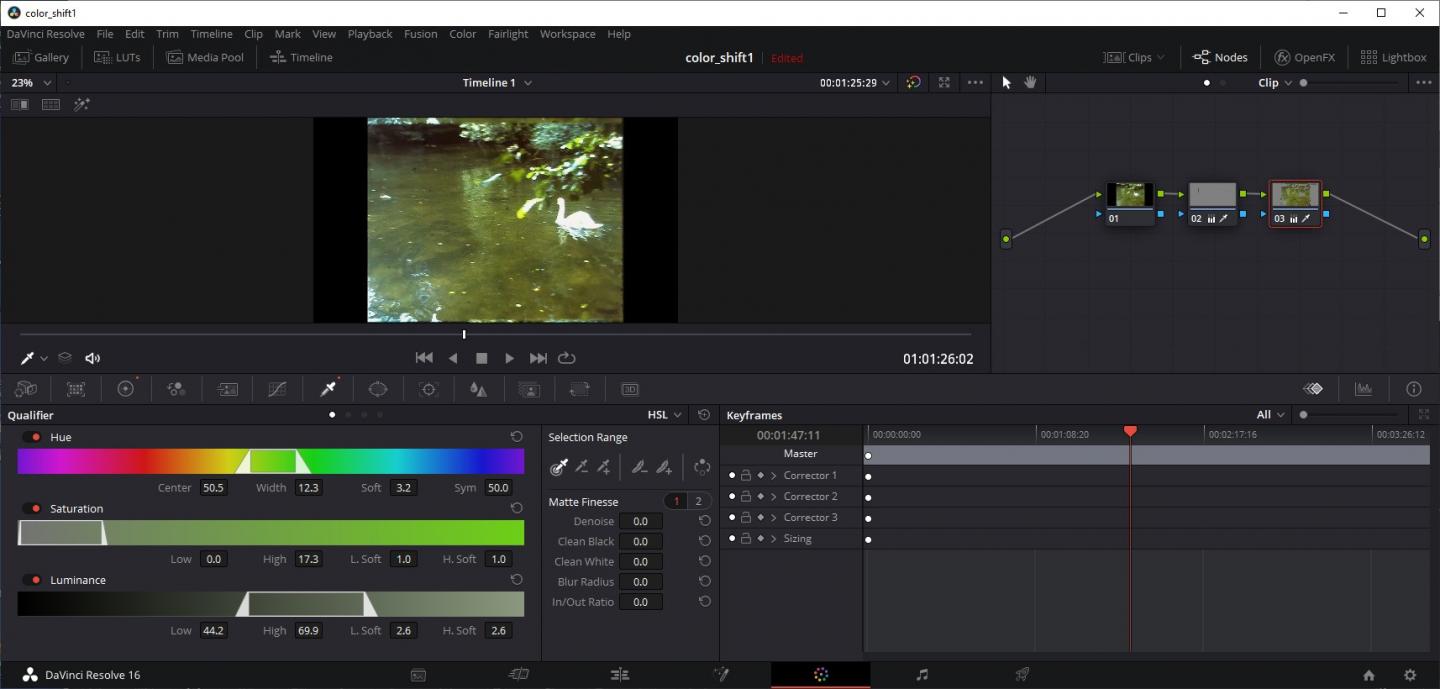
Task: Open the Information palette icon
Action: pyautogui.click(x=1413, y=389)
